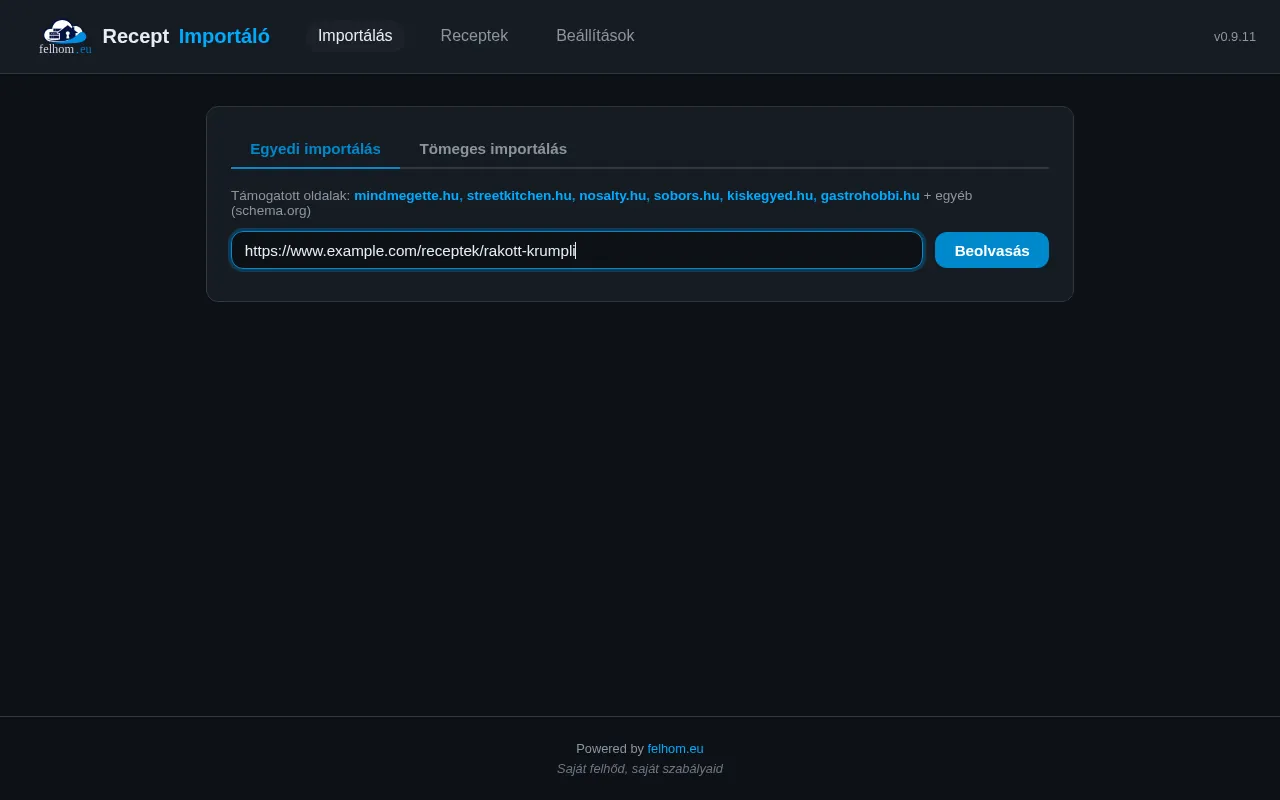Go to the Receptek page

click(x=474, y=36)
